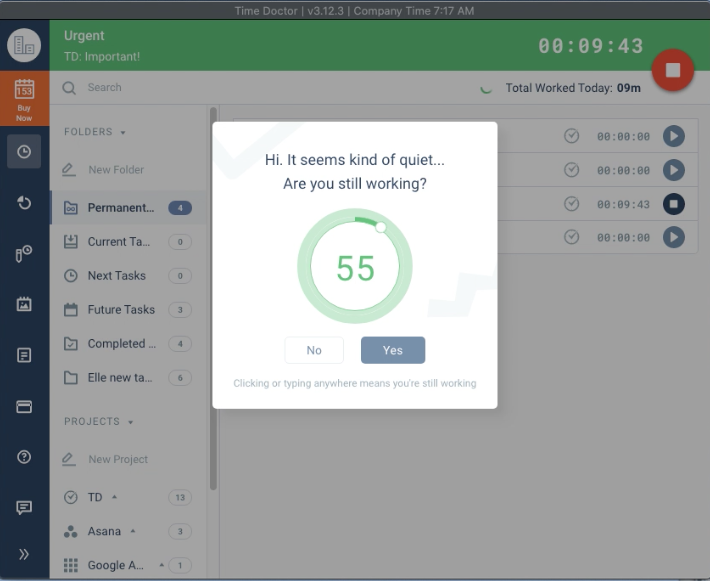Viewport: 710px width, 581px height.
Task: Open the billing card icon in sidebar
Action: 24,406
